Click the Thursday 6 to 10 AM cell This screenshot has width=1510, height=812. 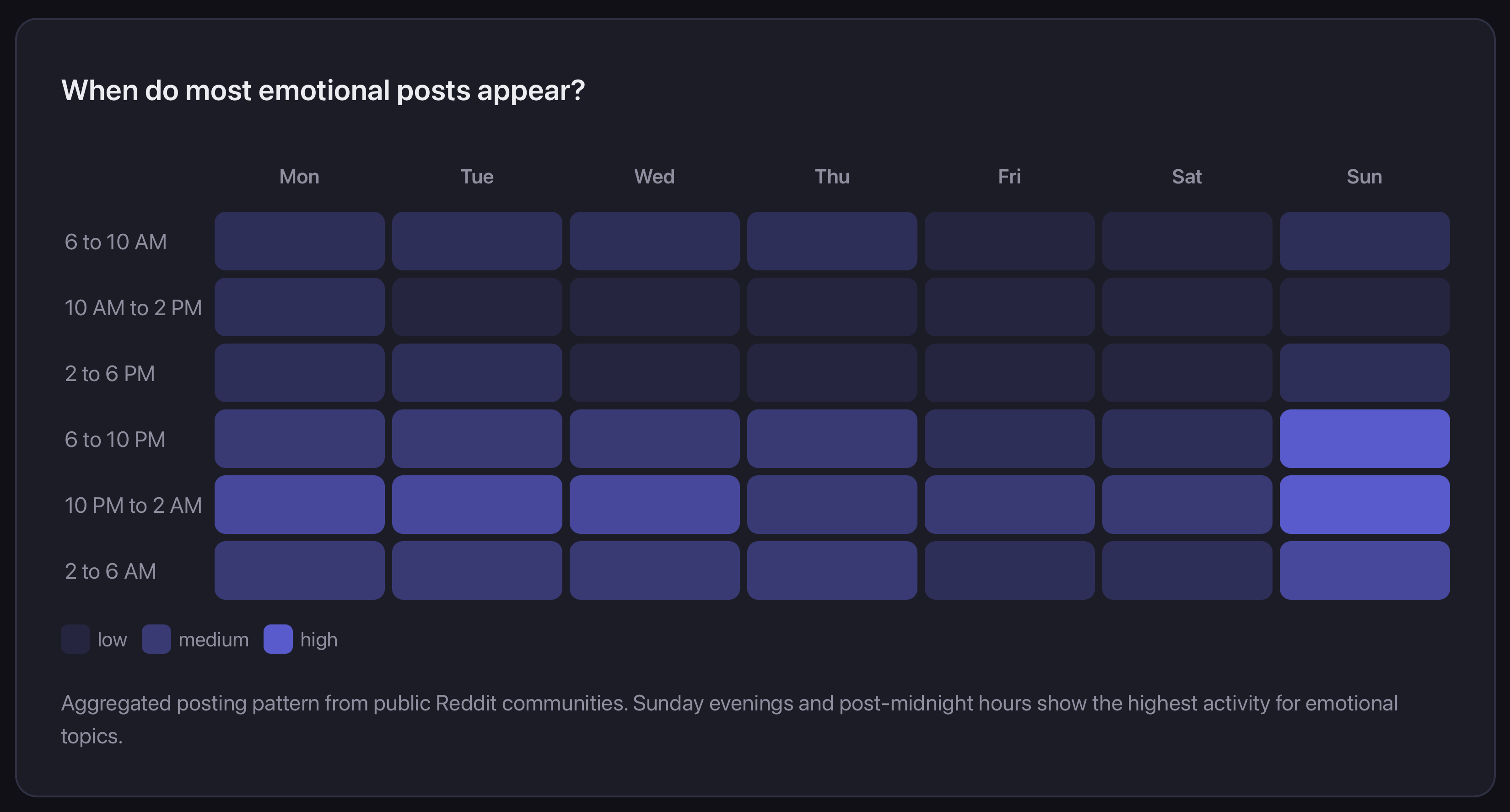(832, 242)
